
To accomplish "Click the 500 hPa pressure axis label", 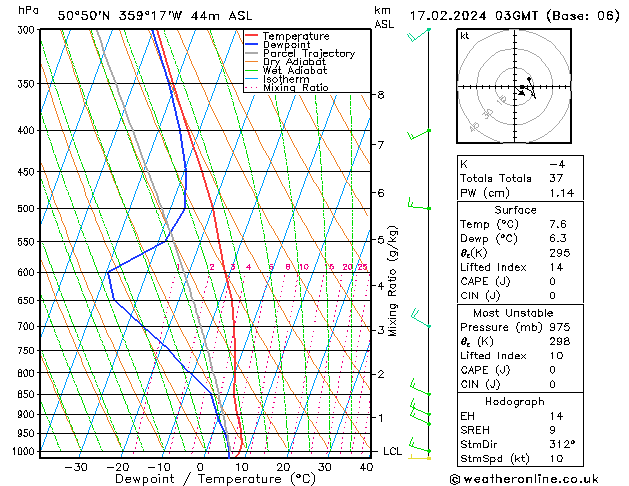I will click(26, 209).
